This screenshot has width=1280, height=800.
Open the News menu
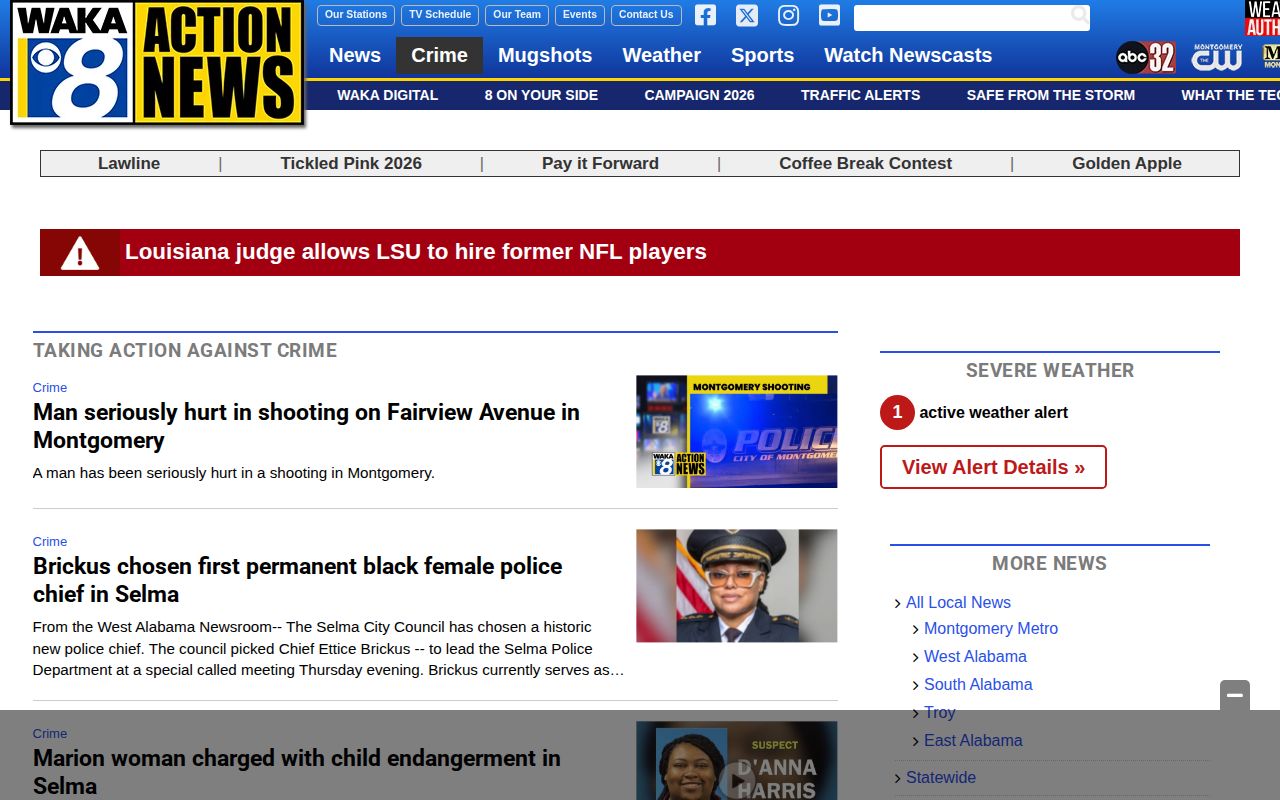coord(355,55)
